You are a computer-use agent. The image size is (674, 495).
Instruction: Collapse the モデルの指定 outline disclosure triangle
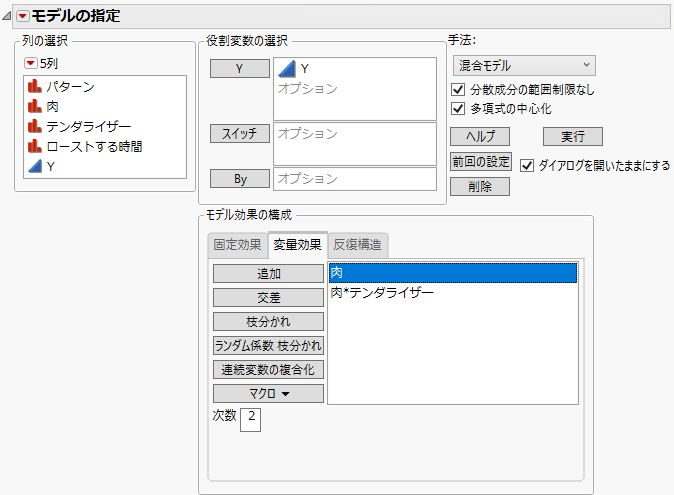coord(8,16)
